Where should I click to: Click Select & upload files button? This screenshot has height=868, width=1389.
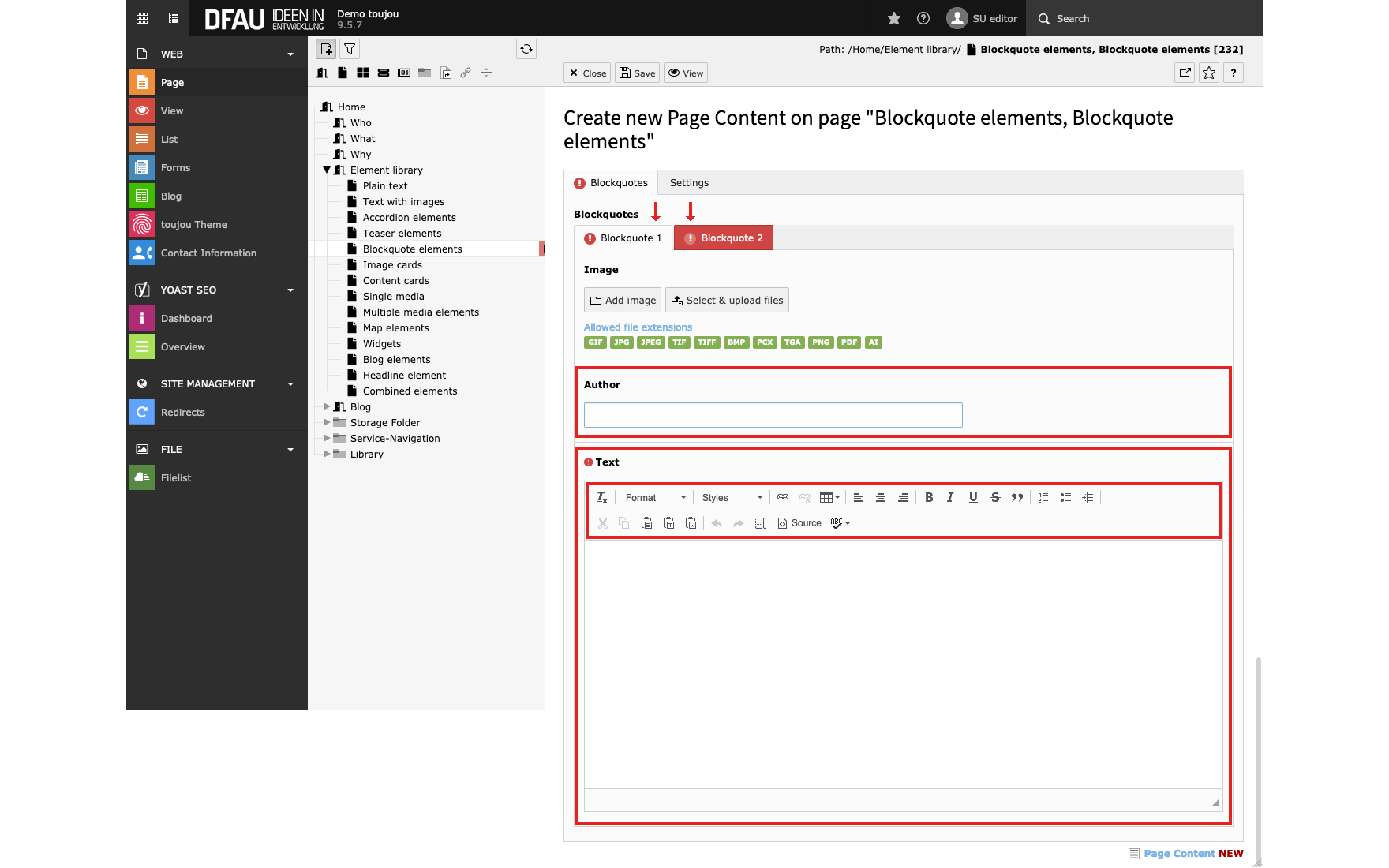(x=727, y=301)
